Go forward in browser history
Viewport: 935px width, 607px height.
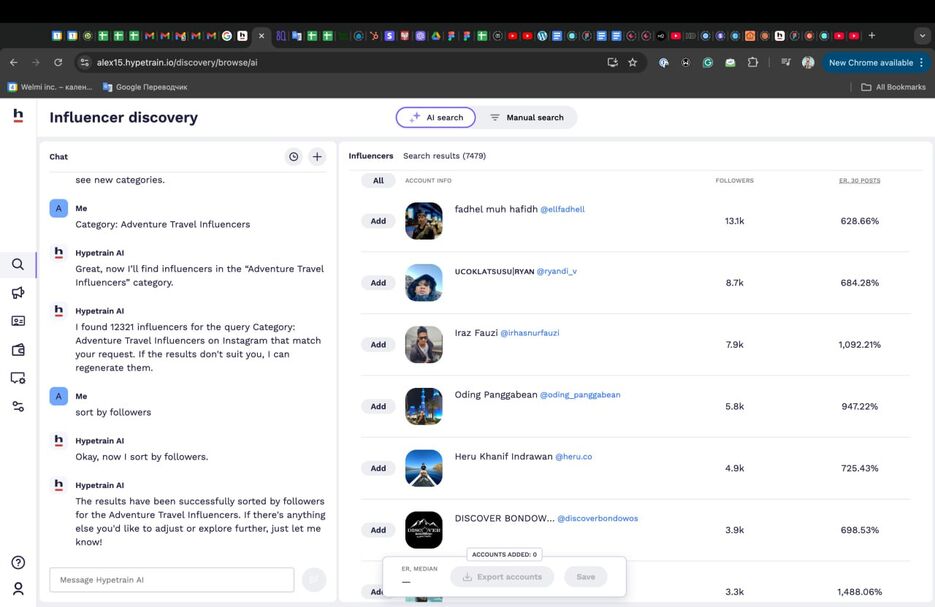point(36,63)
